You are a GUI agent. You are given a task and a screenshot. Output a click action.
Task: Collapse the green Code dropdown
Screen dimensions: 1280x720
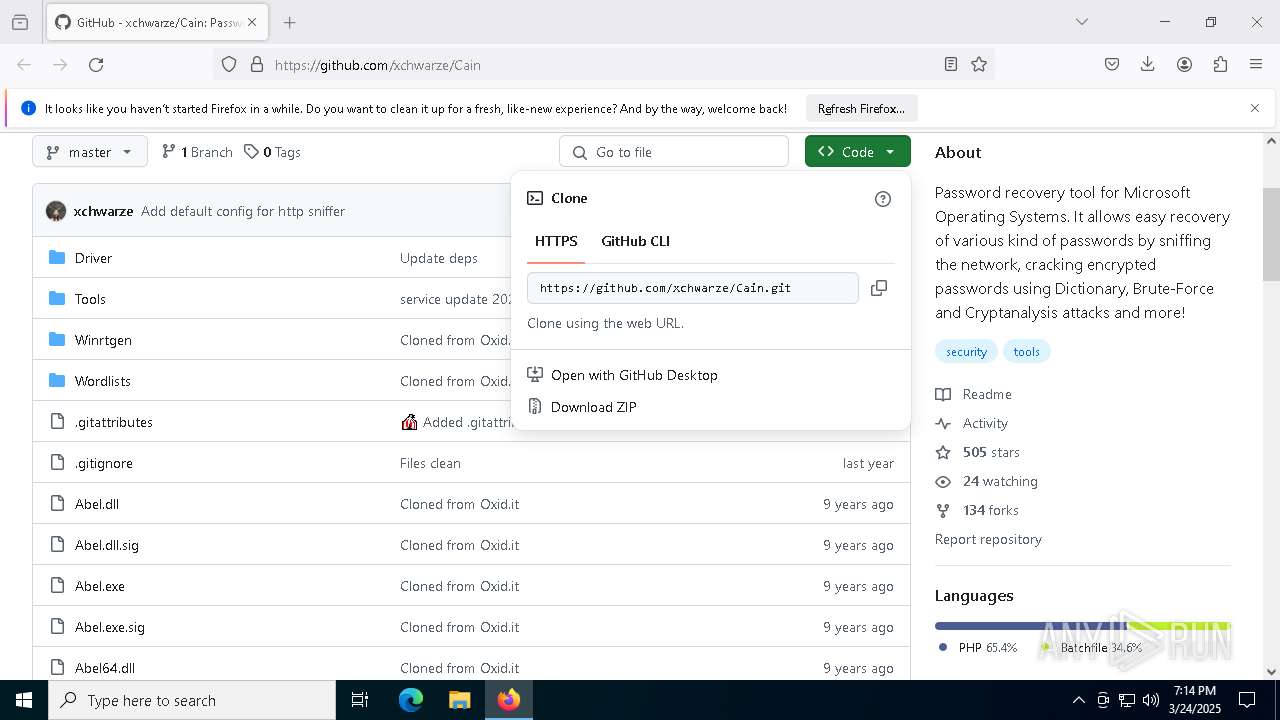[857, 151]
